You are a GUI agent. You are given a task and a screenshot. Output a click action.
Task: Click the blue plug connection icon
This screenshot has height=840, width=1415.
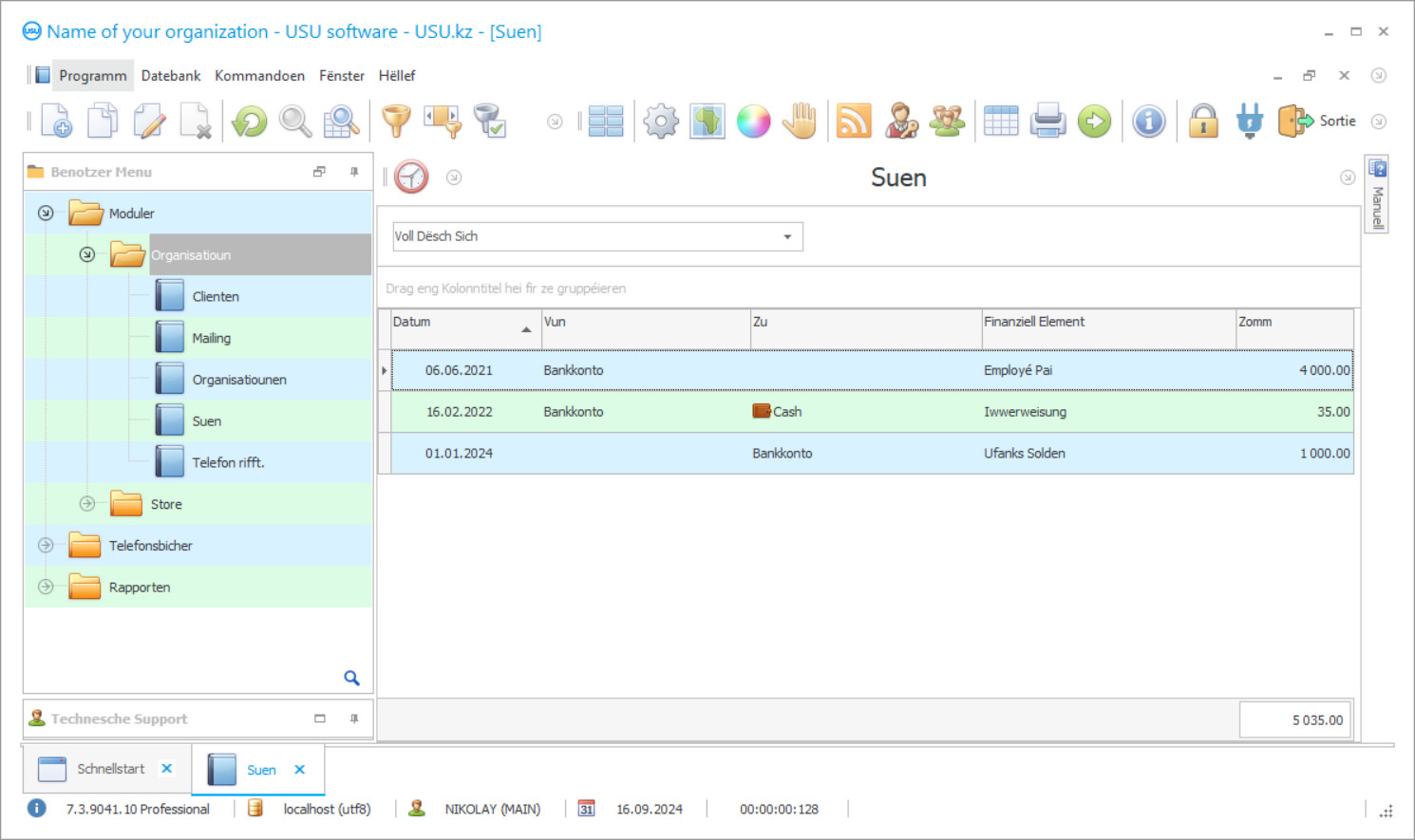[1249, 121]
